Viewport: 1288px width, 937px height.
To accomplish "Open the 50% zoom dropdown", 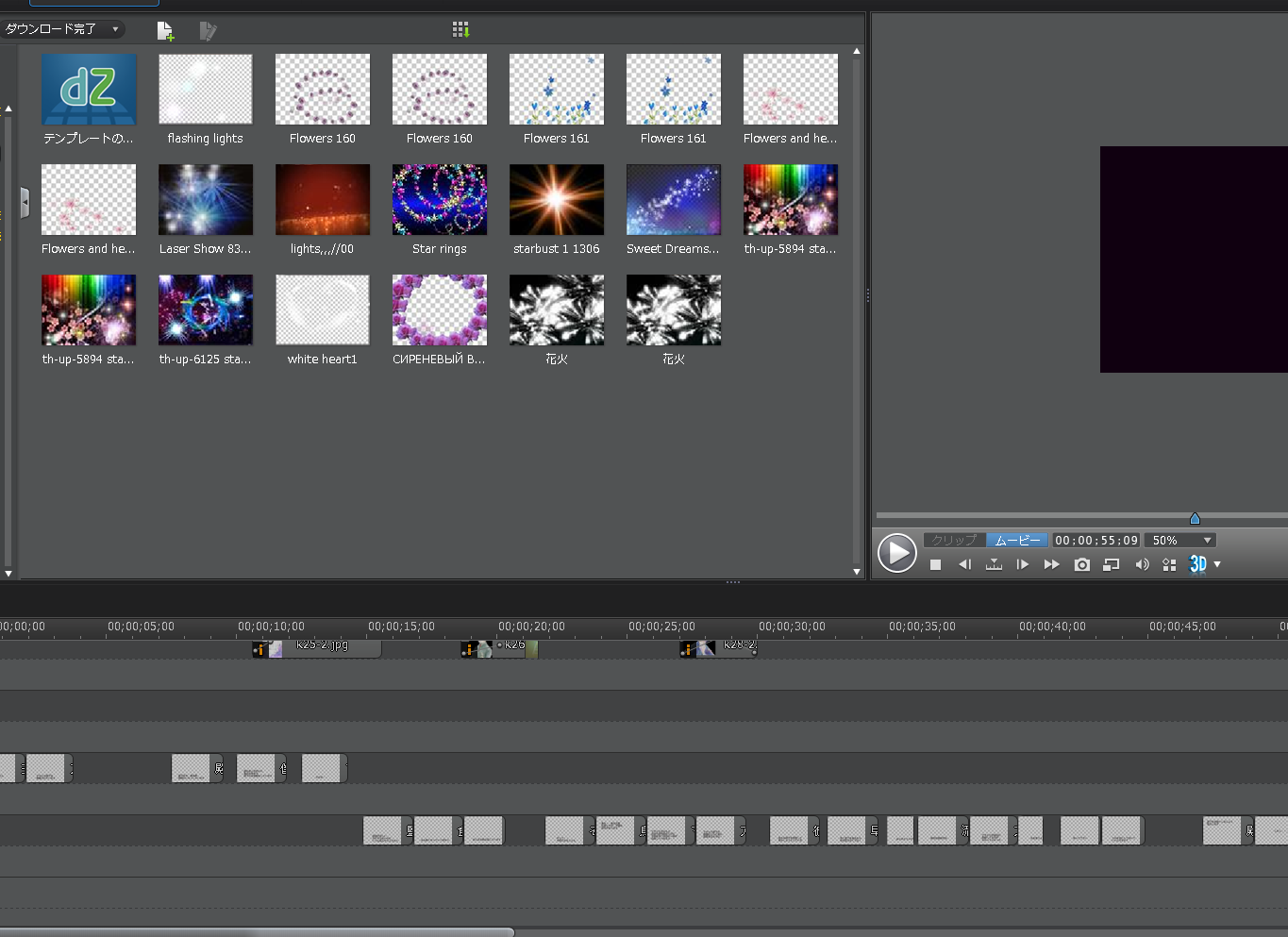I will pos(1179,541).
